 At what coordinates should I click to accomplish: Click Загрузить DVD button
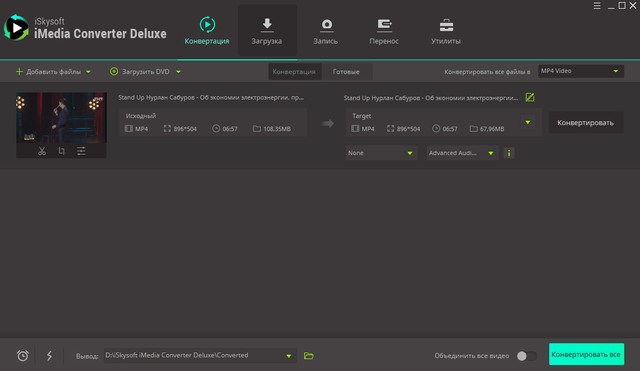click(x=140, y=72)
